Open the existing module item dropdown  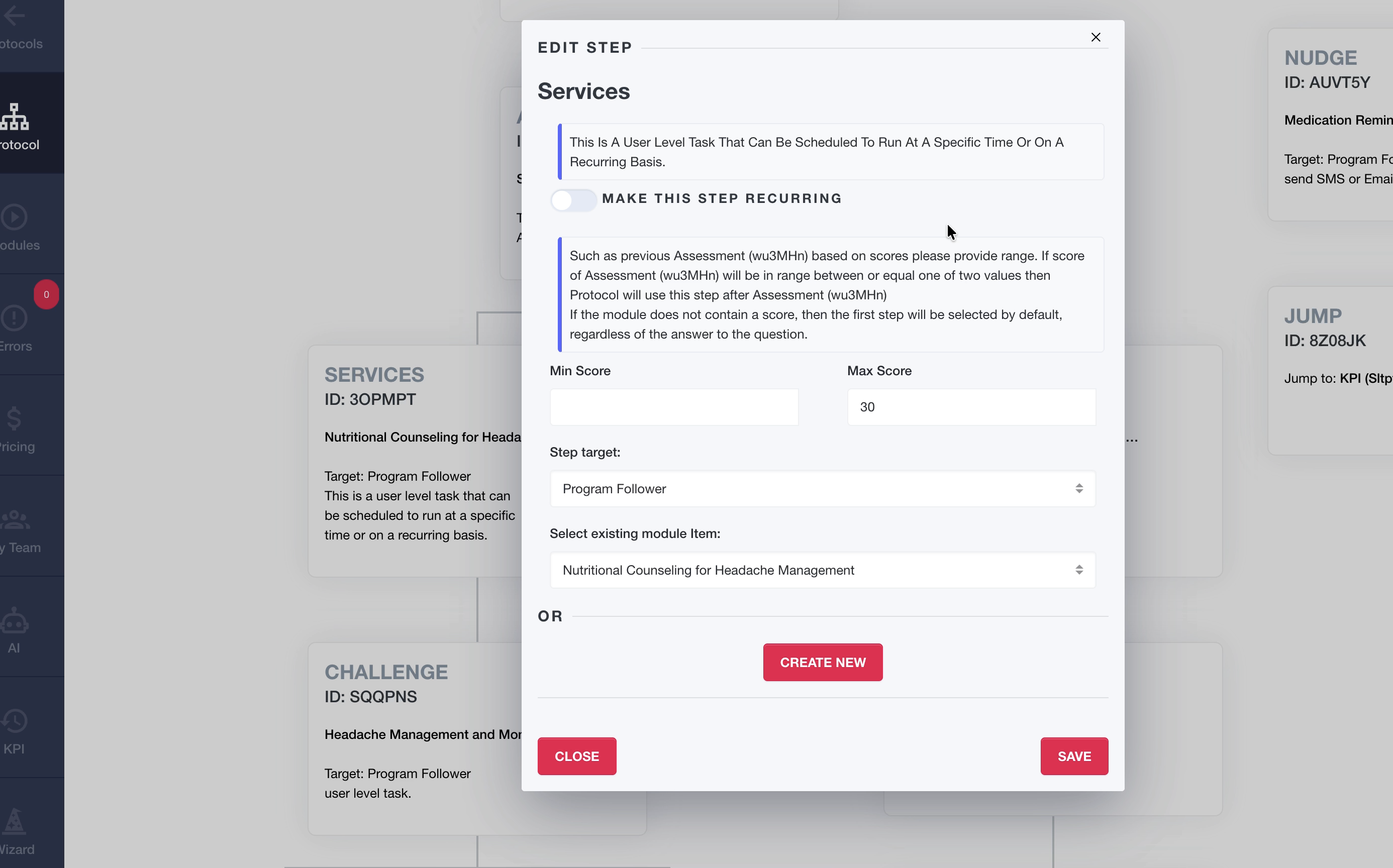coord(822,570)
